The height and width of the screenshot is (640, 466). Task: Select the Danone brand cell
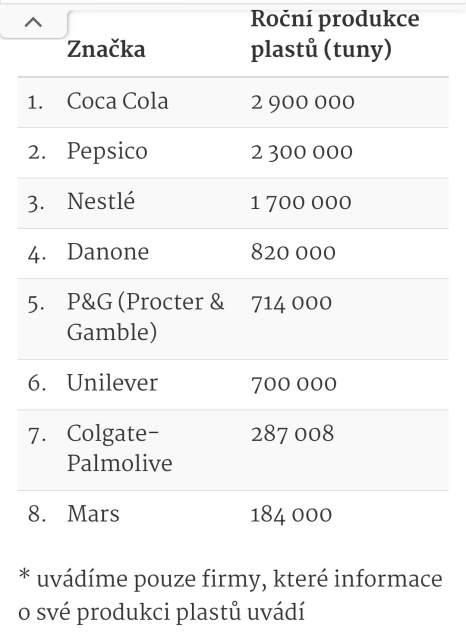pyautogui.click(x=108, y=252)
